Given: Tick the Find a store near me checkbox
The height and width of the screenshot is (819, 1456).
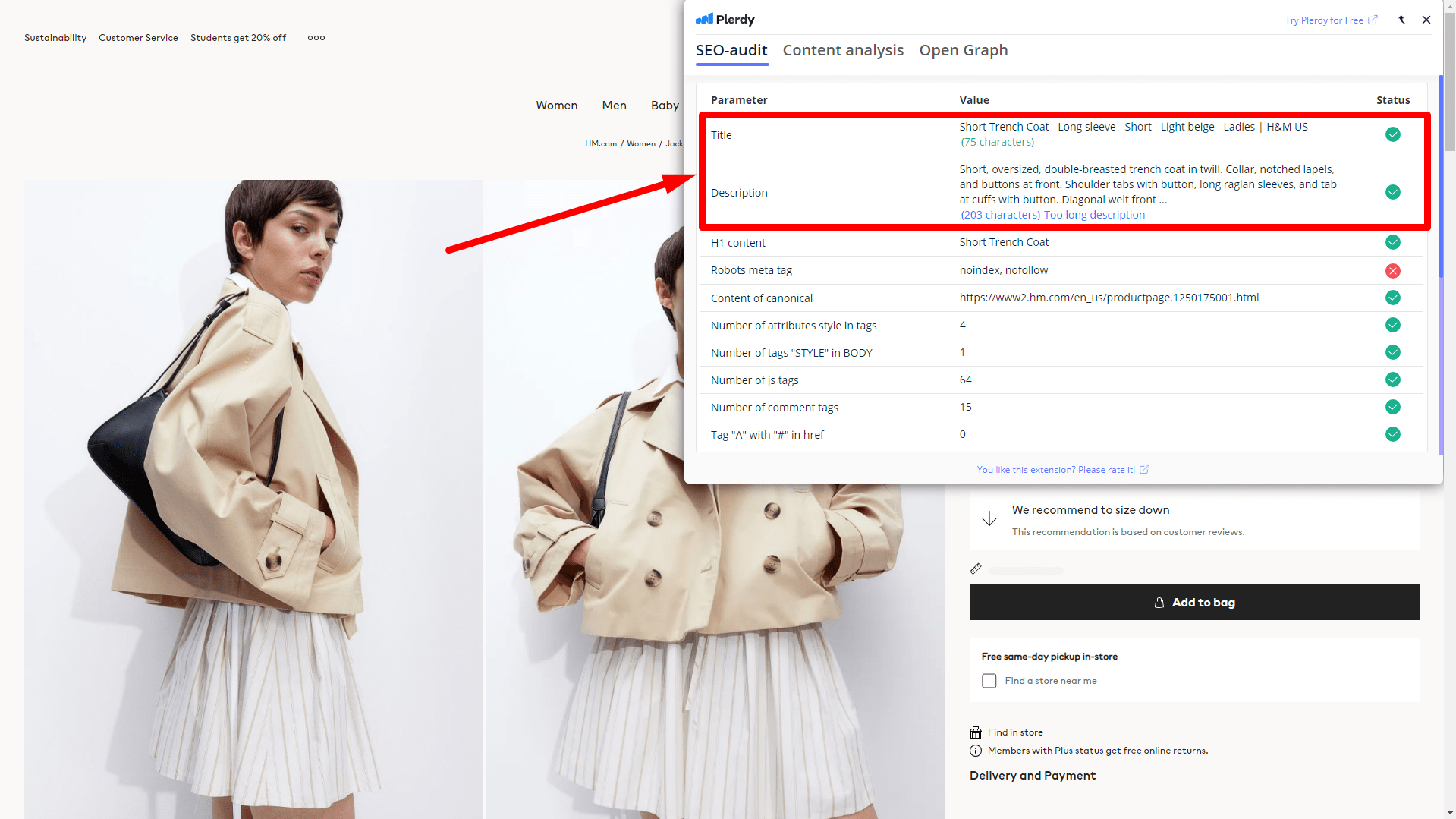Looking at the screenshot, I should point(989,681).
